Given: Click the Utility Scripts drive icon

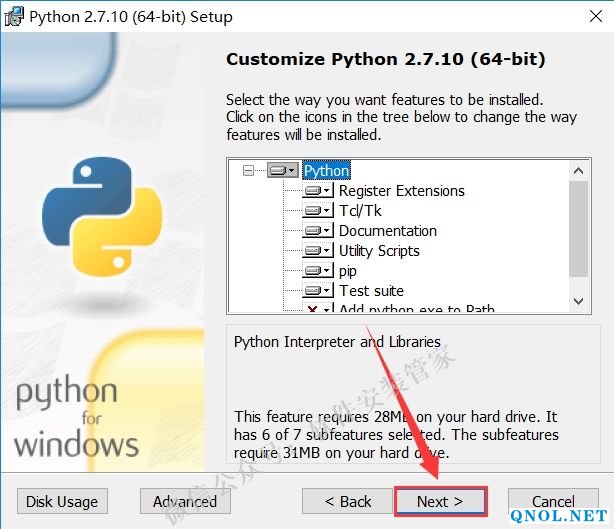Looking at the screenshot, I should click(x=318, y=251).
